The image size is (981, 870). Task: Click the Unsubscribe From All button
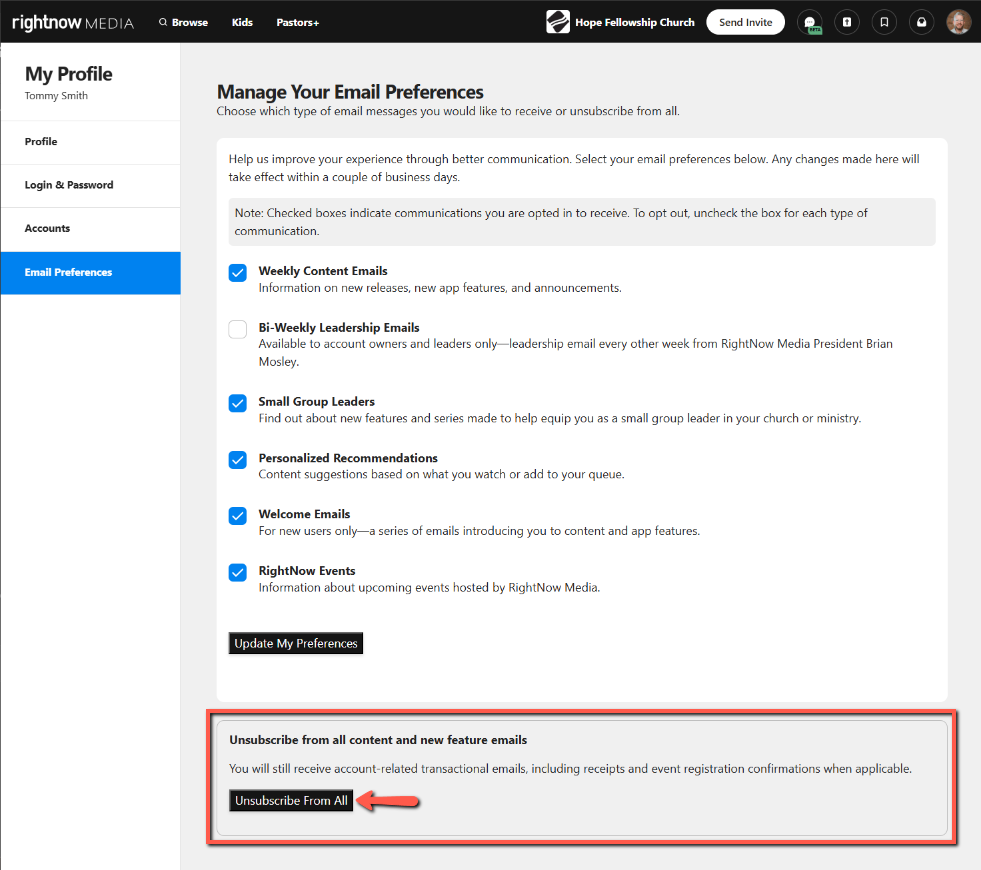click(x=291, y=801)
